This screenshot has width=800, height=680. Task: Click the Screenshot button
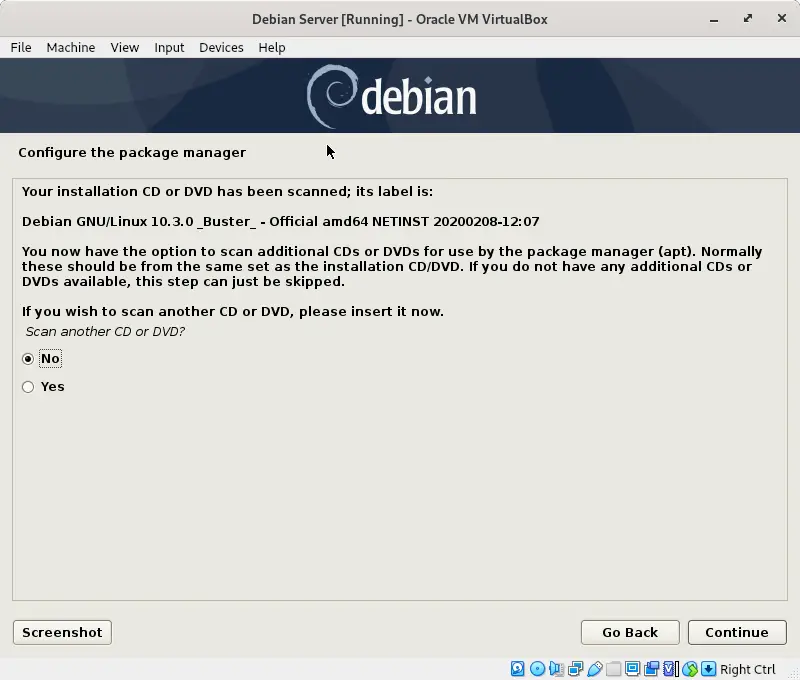click(62, 633)
